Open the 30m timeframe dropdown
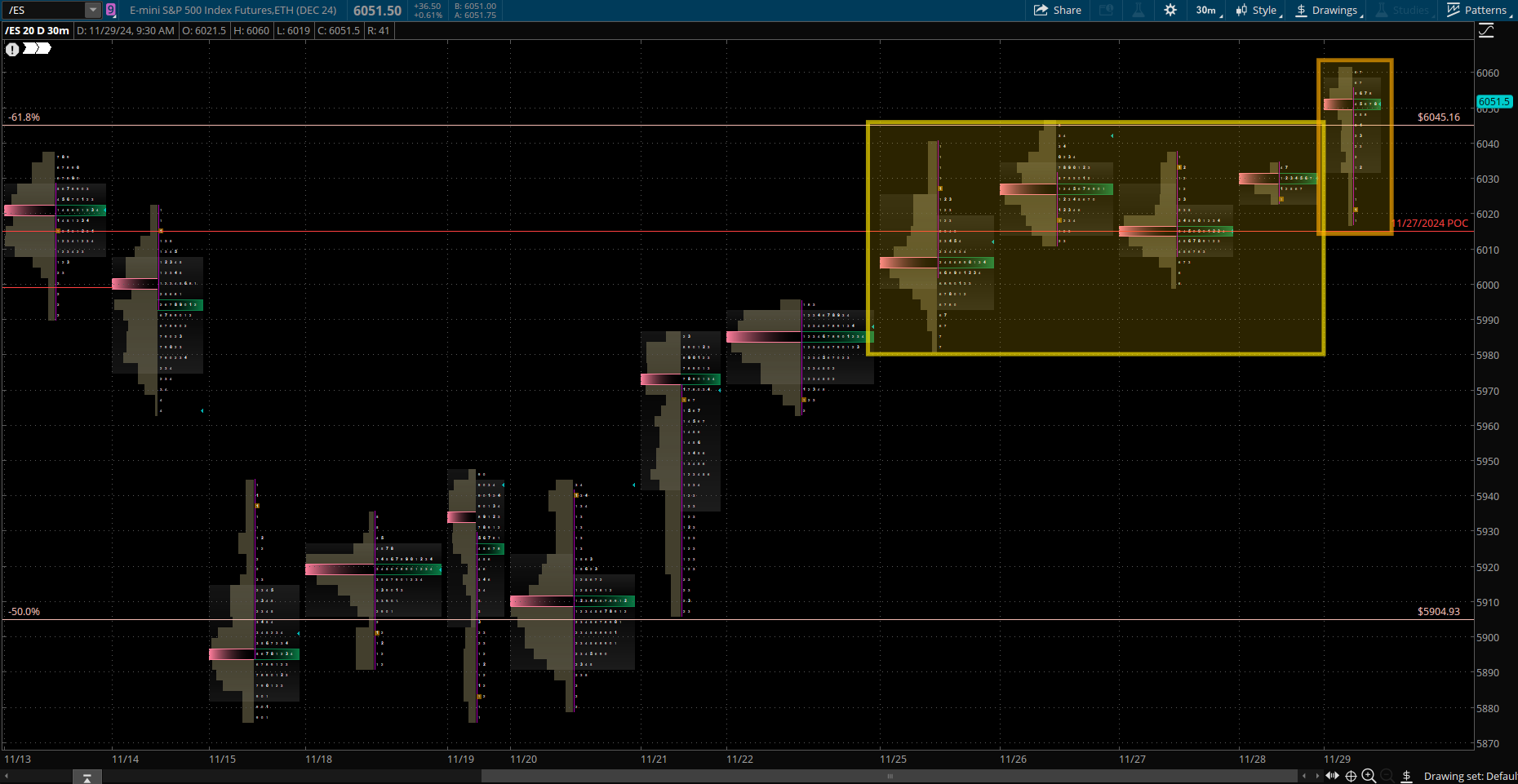The width and height of the screenshot is (1518, 784). tap(1209, 10)
